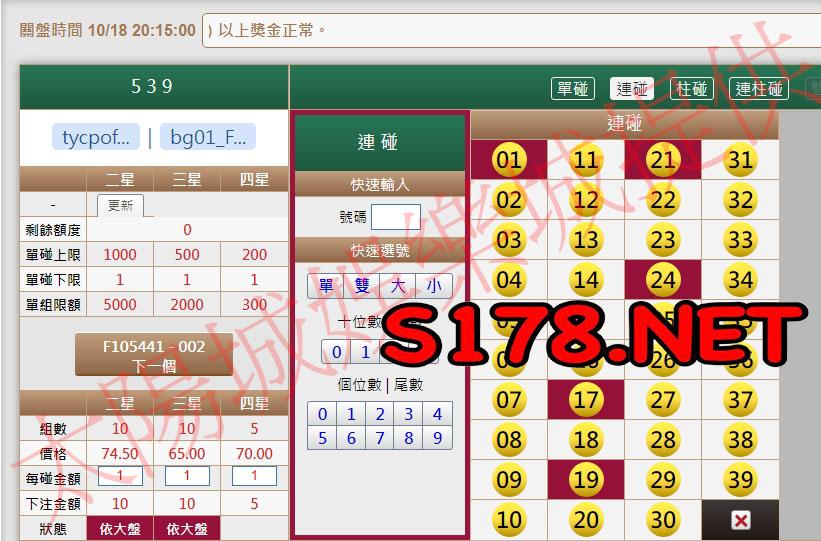Open the tycpof... account link
Screen dimensions: 821x541
click(96, 137)
